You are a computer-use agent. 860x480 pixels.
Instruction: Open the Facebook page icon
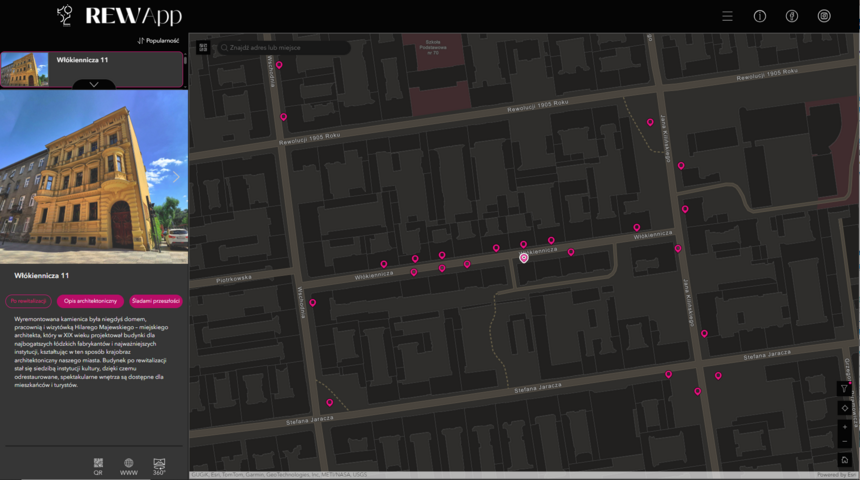click(x=791, y=16)
